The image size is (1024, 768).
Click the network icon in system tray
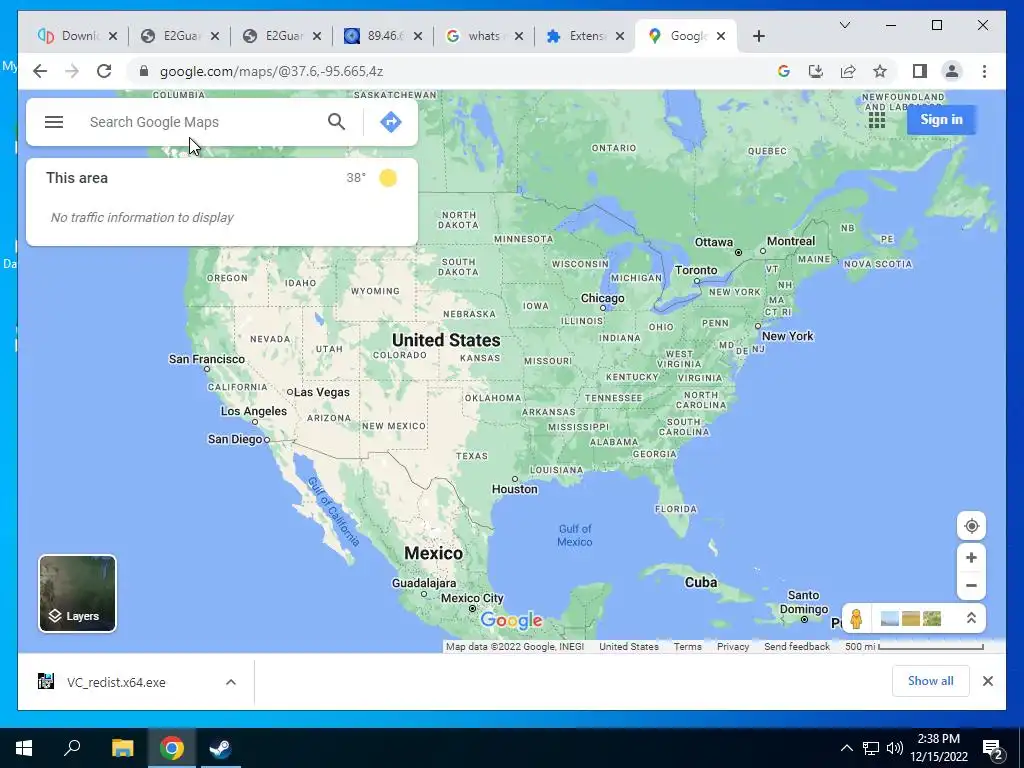coord(871,748)
